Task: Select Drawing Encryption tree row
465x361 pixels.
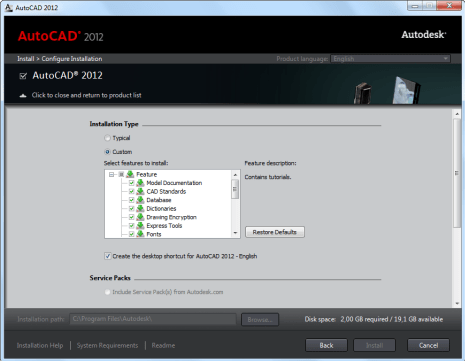Action: [x=172, y=217]
